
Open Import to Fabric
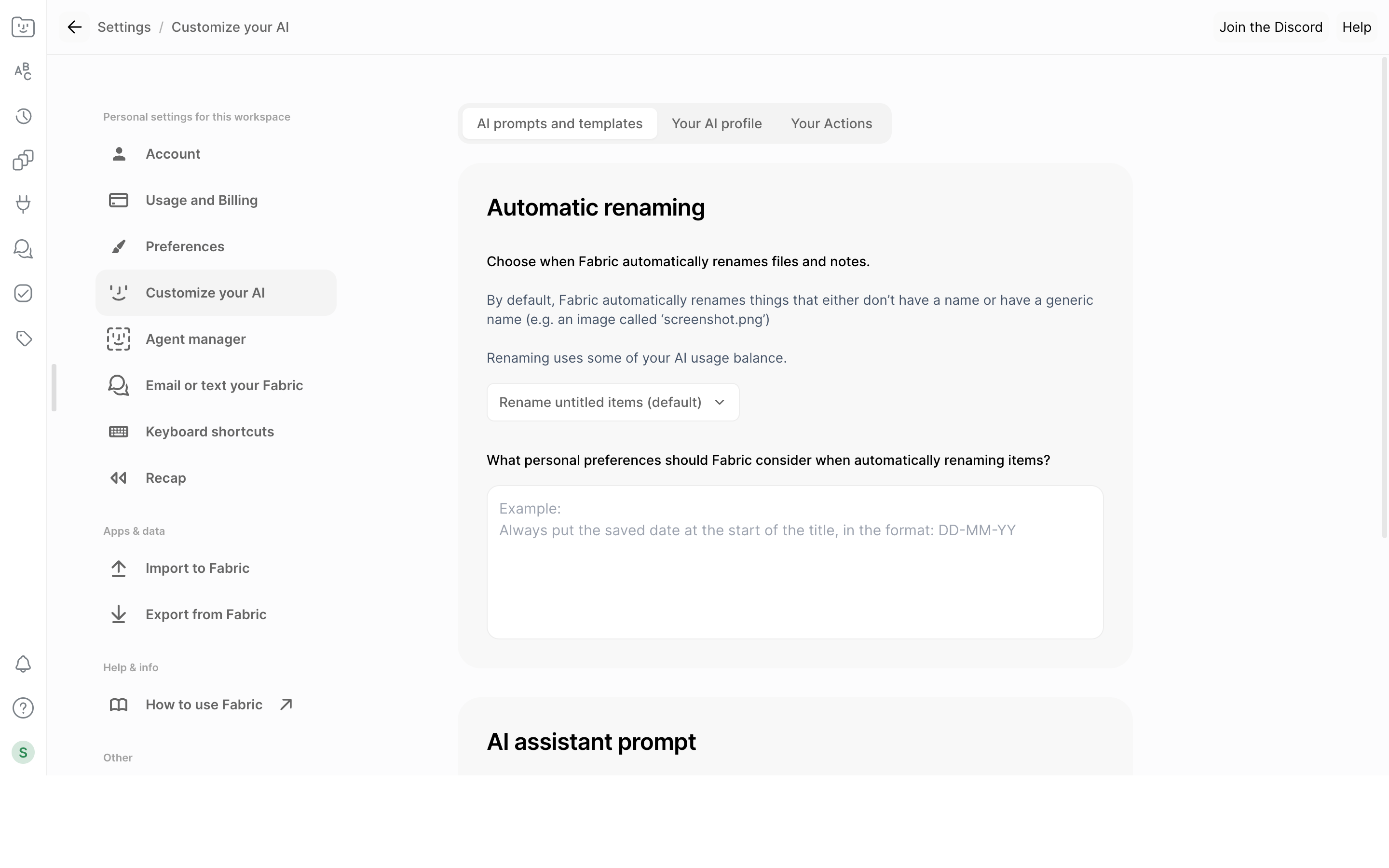pos(216,569)
